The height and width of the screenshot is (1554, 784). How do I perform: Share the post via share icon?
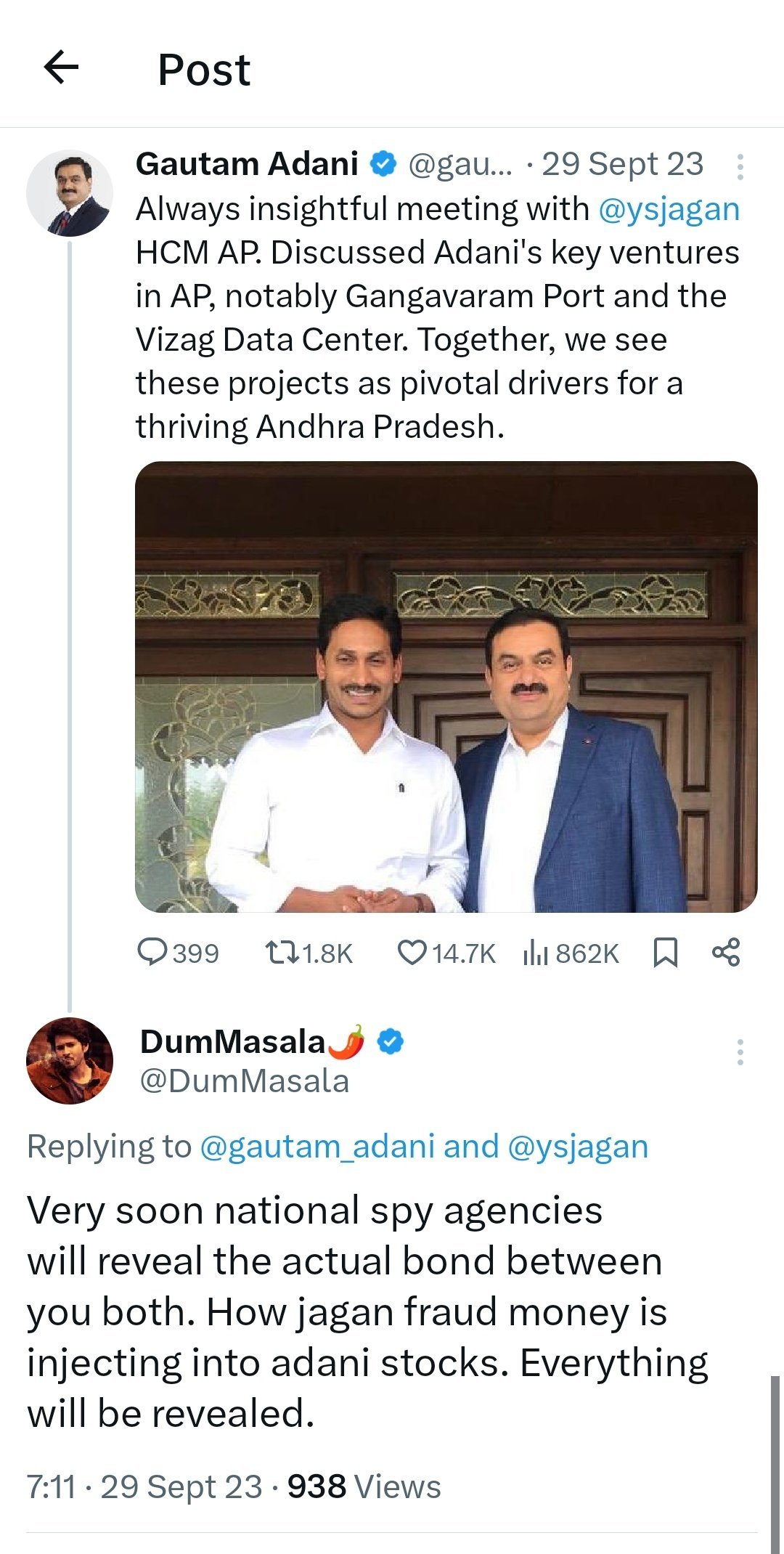(x=725, y=952)
